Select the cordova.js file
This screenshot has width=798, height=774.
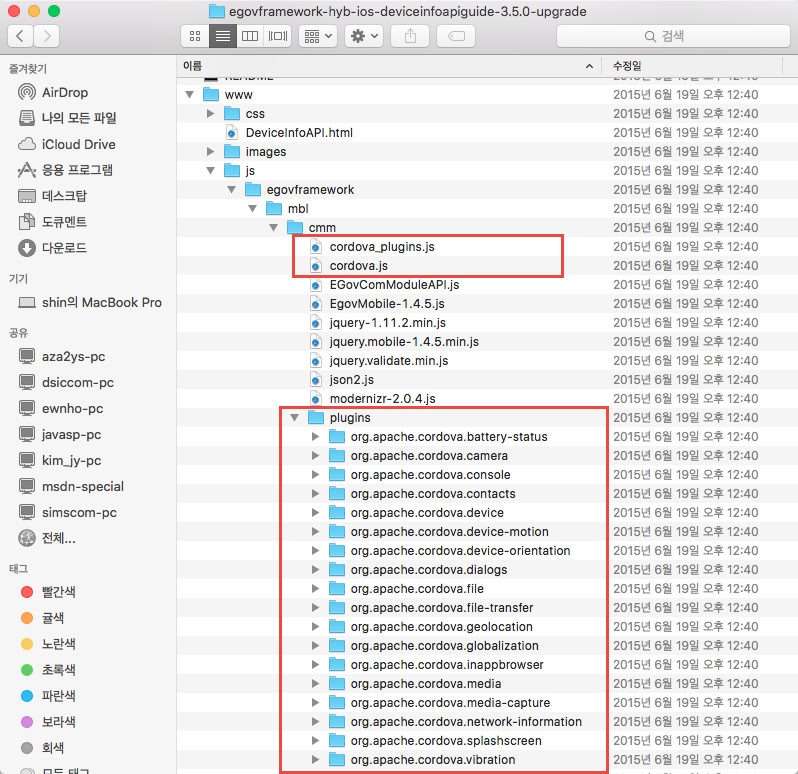[x=358, y=265]
